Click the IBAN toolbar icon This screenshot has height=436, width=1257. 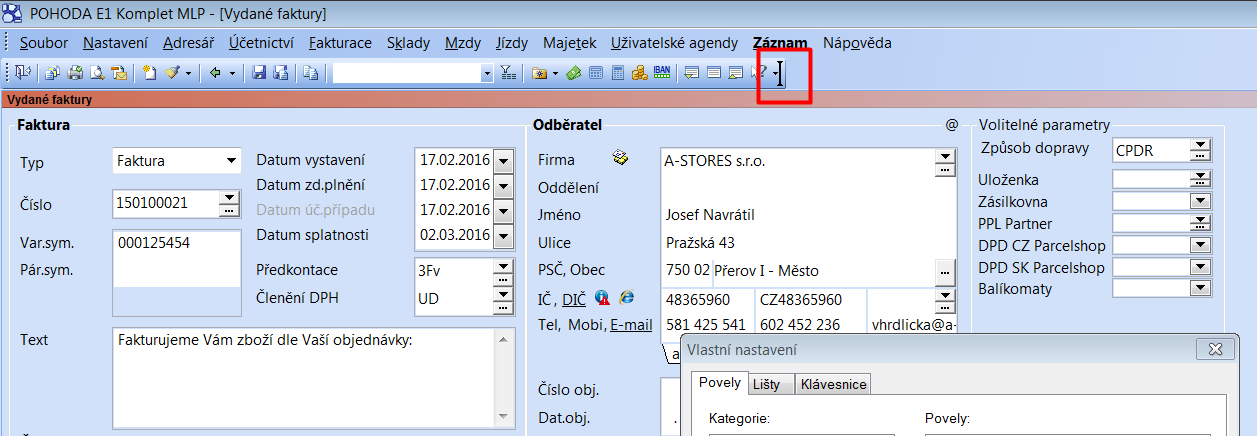[x=662, y=72]
